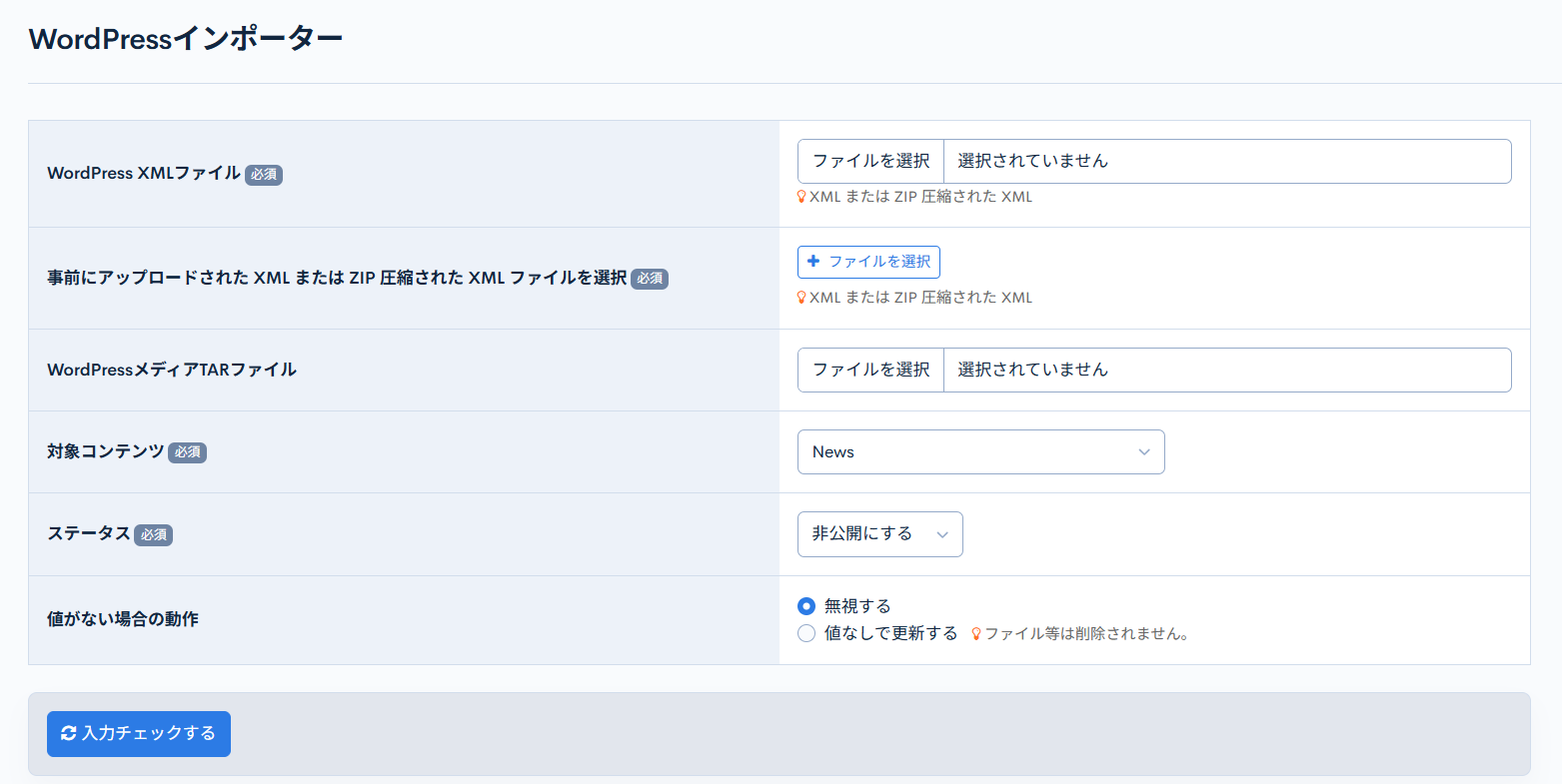This screenshot has width=1562, height=784.
Task: Click ファイルを選択 for WordPress XMLファイル
Action: pos(868,161)
